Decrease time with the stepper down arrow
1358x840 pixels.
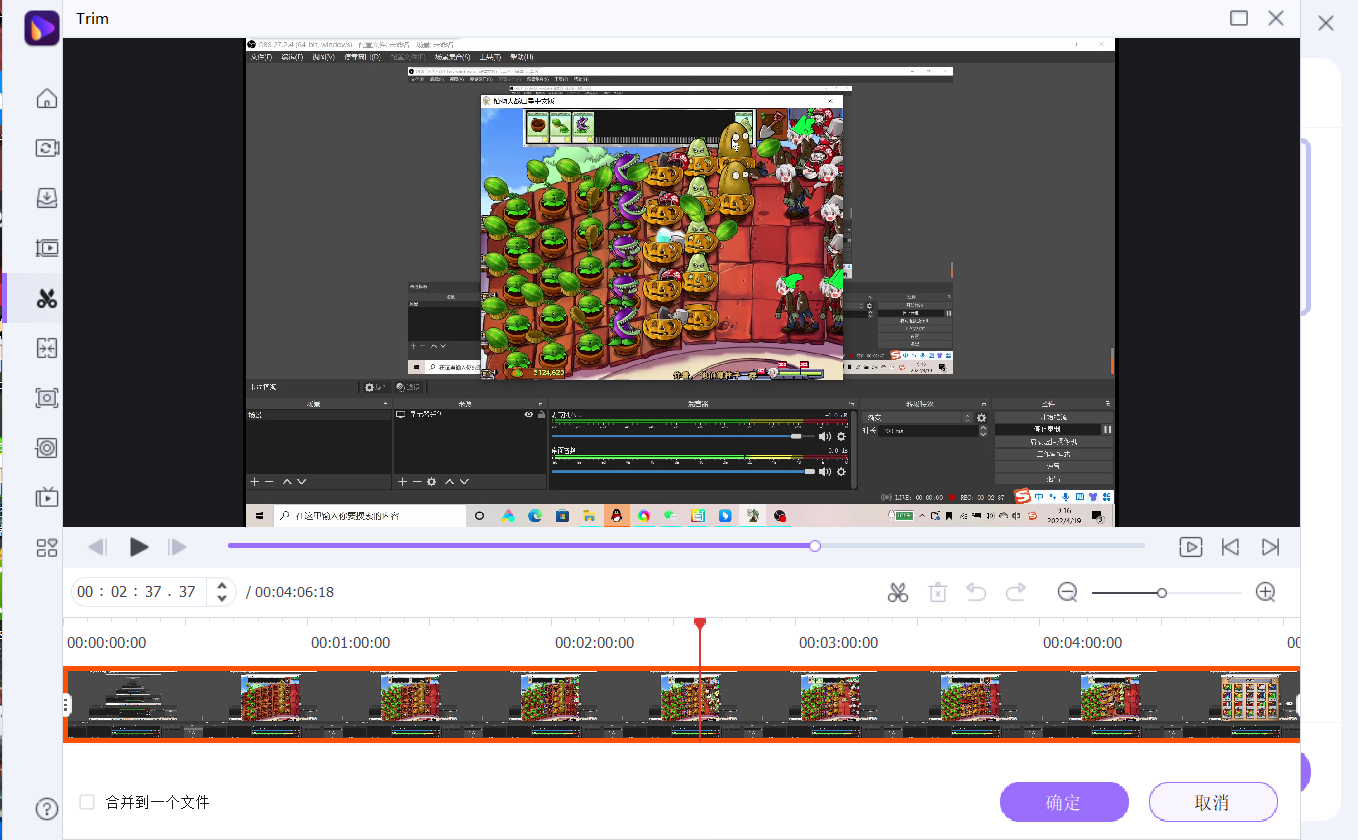click(222, 598)
